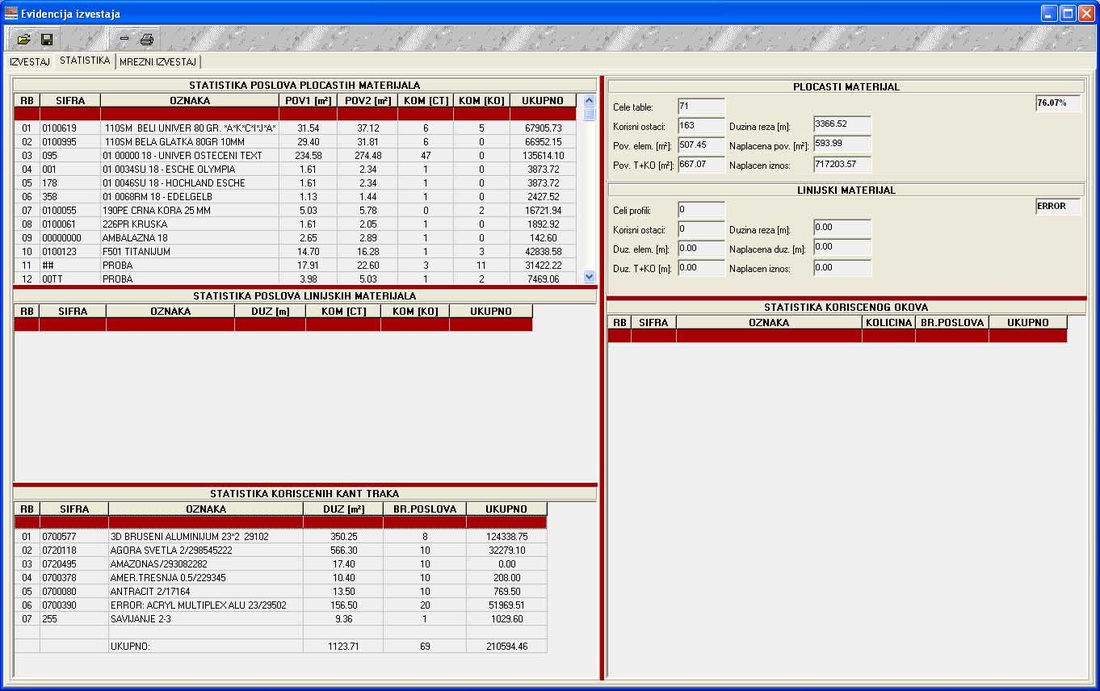Screen dimensions: 1100x691
Task: Select the Duzina reza field showing 3366.52
Action: (x=841, y=125)
